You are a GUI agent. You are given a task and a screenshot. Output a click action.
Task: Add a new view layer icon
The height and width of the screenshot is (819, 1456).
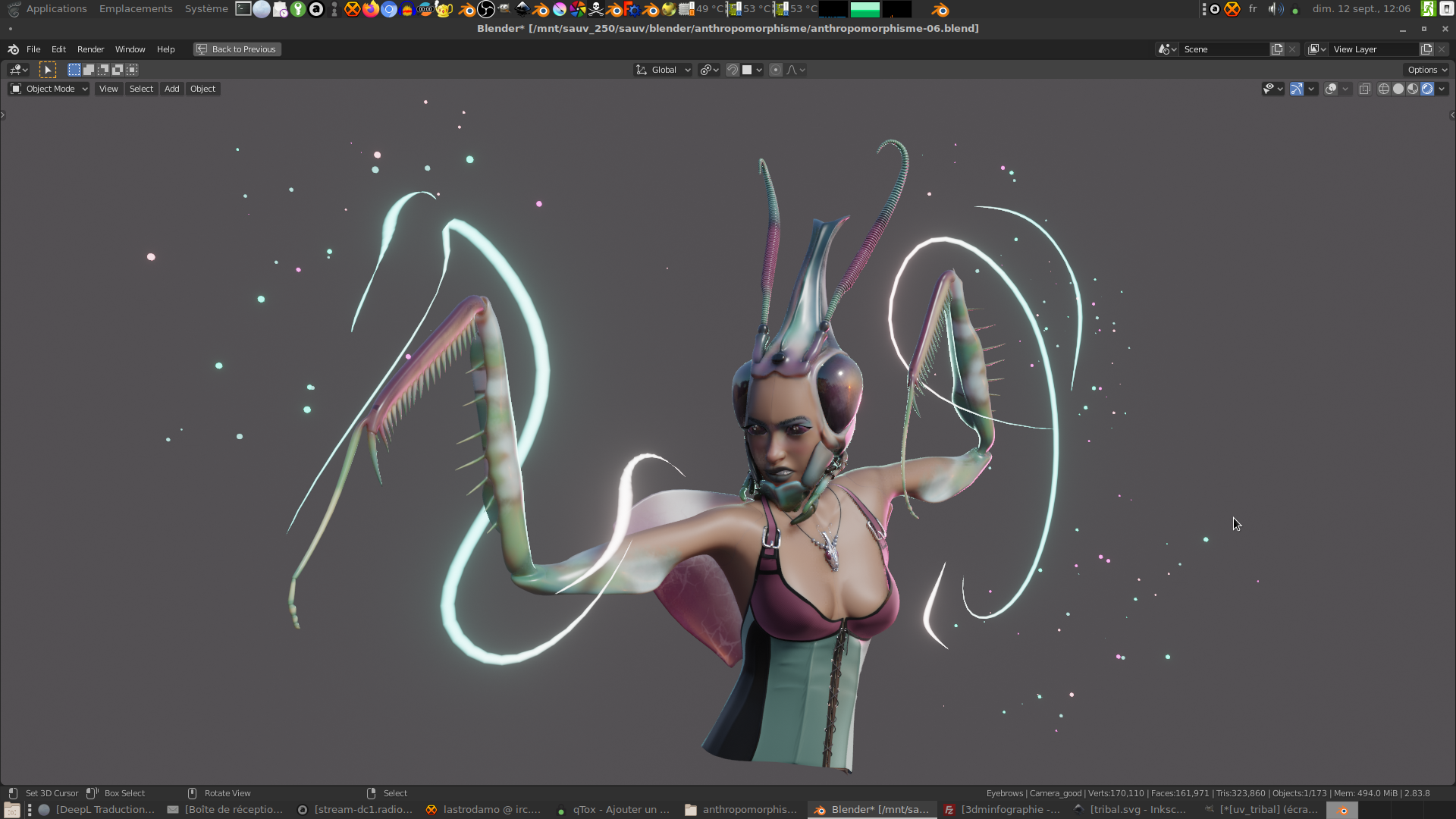(x=1426, y=49)
